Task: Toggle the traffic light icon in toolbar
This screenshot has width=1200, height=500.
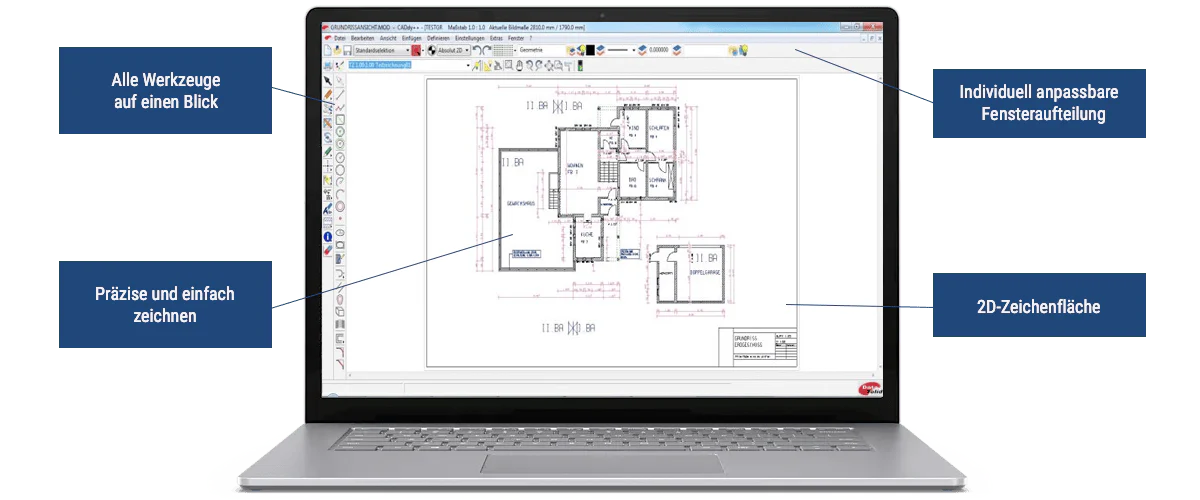Action: [x=580, y=65]
